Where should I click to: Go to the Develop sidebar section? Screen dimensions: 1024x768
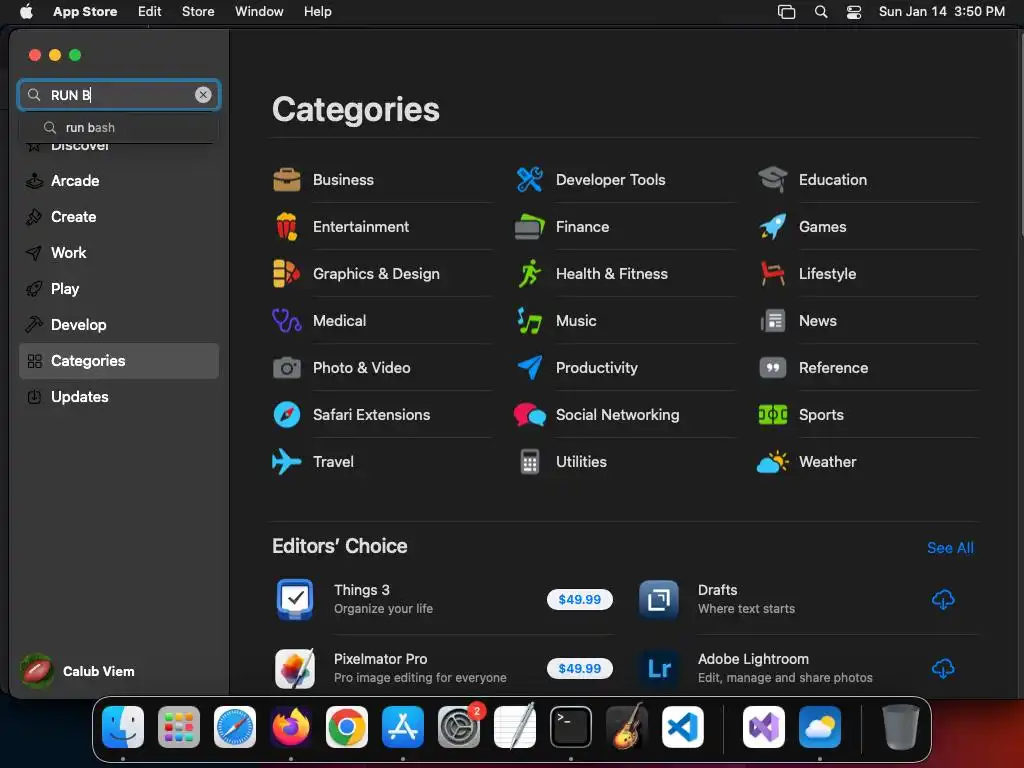click(119, 325)
